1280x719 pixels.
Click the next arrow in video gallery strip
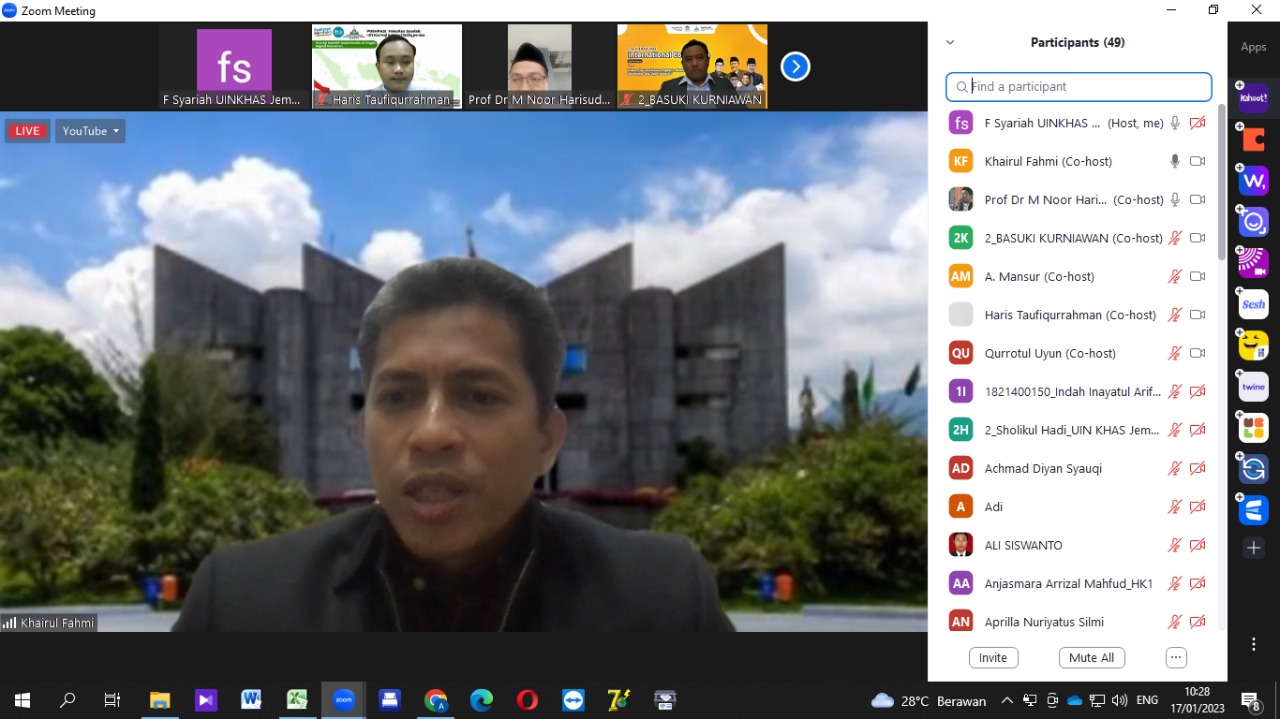pyautogui.click(x=795, y=67)
